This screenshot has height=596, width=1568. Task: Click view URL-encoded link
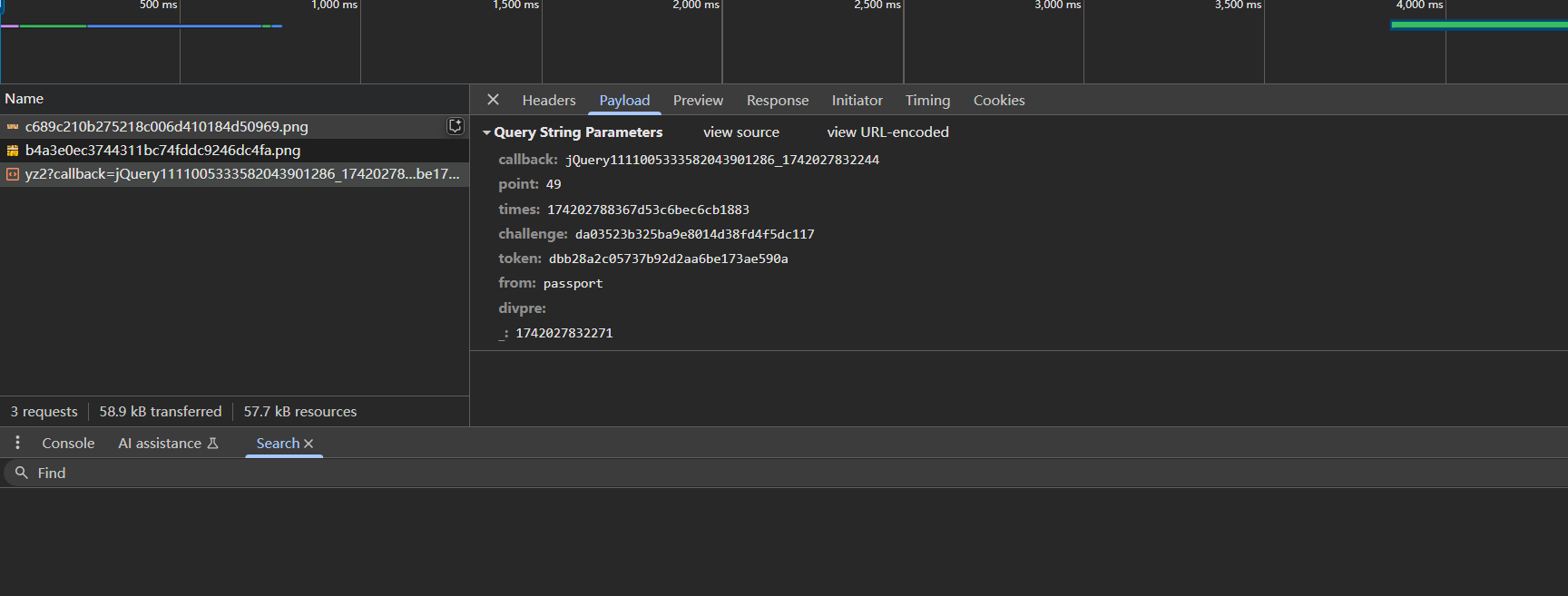coord(887,132)
